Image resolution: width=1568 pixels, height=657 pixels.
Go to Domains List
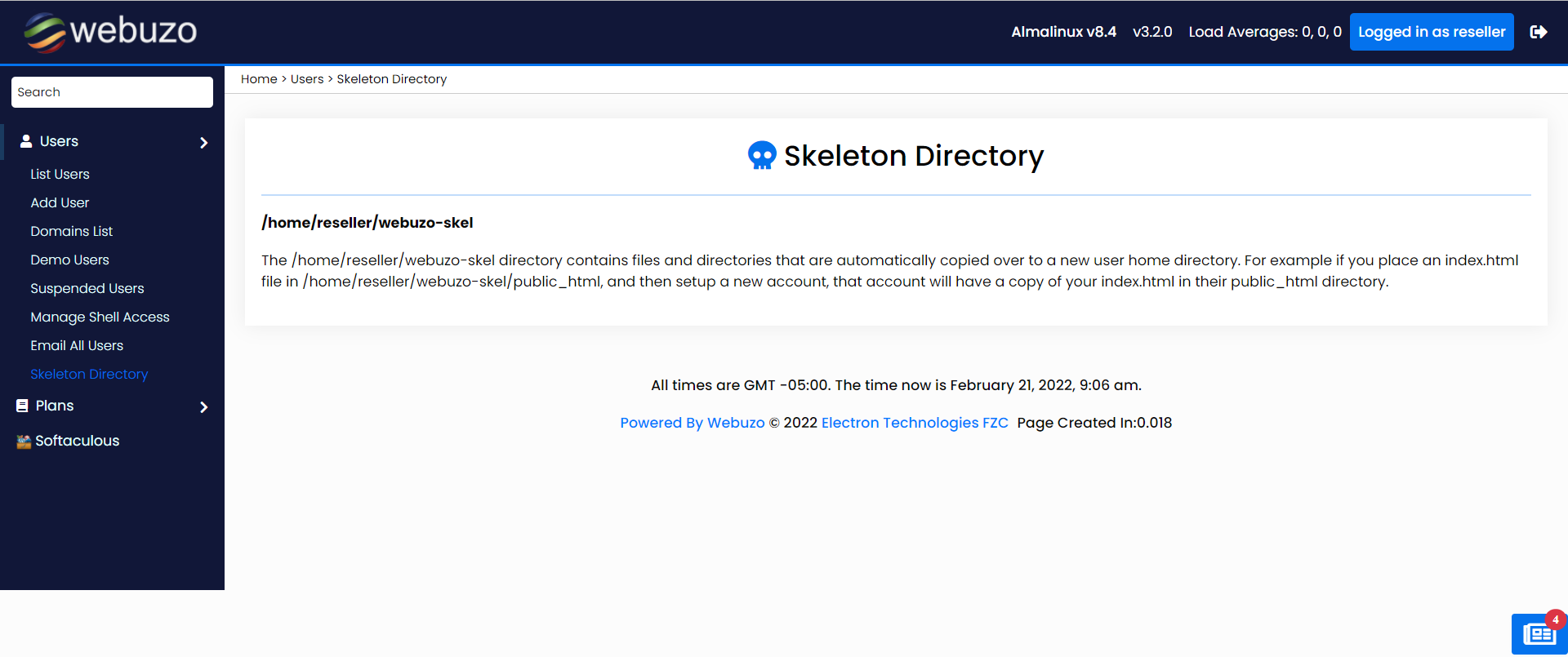point(71,231)
